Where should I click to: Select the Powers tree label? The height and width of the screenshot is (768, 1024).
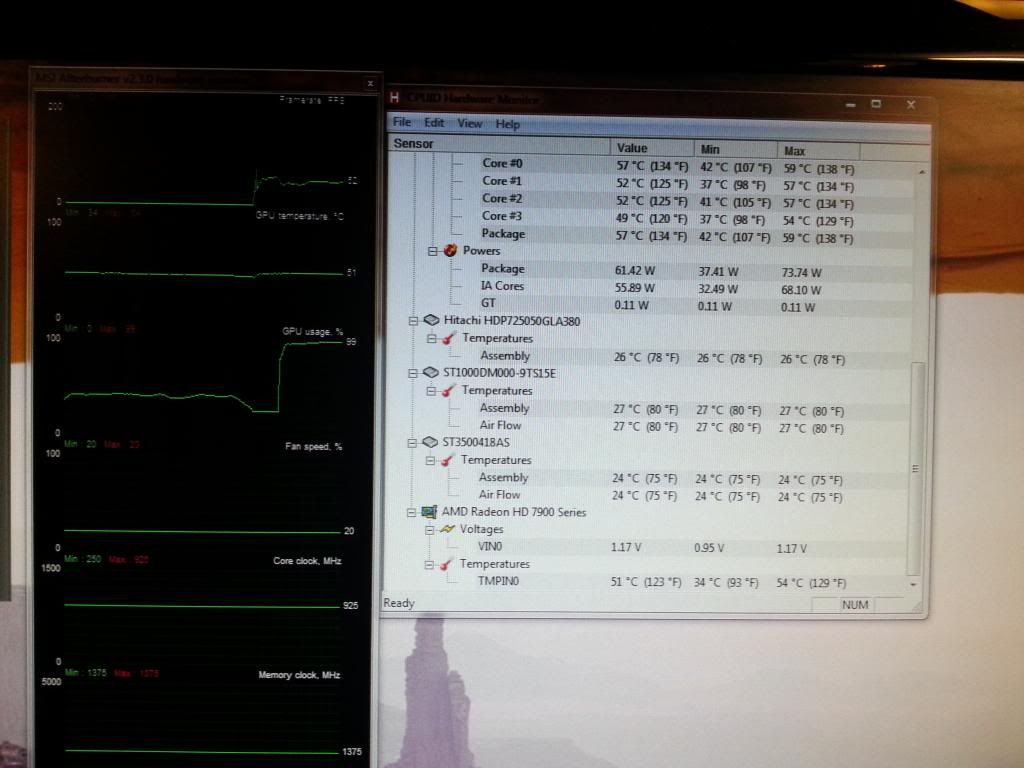(x=481, y=251)
